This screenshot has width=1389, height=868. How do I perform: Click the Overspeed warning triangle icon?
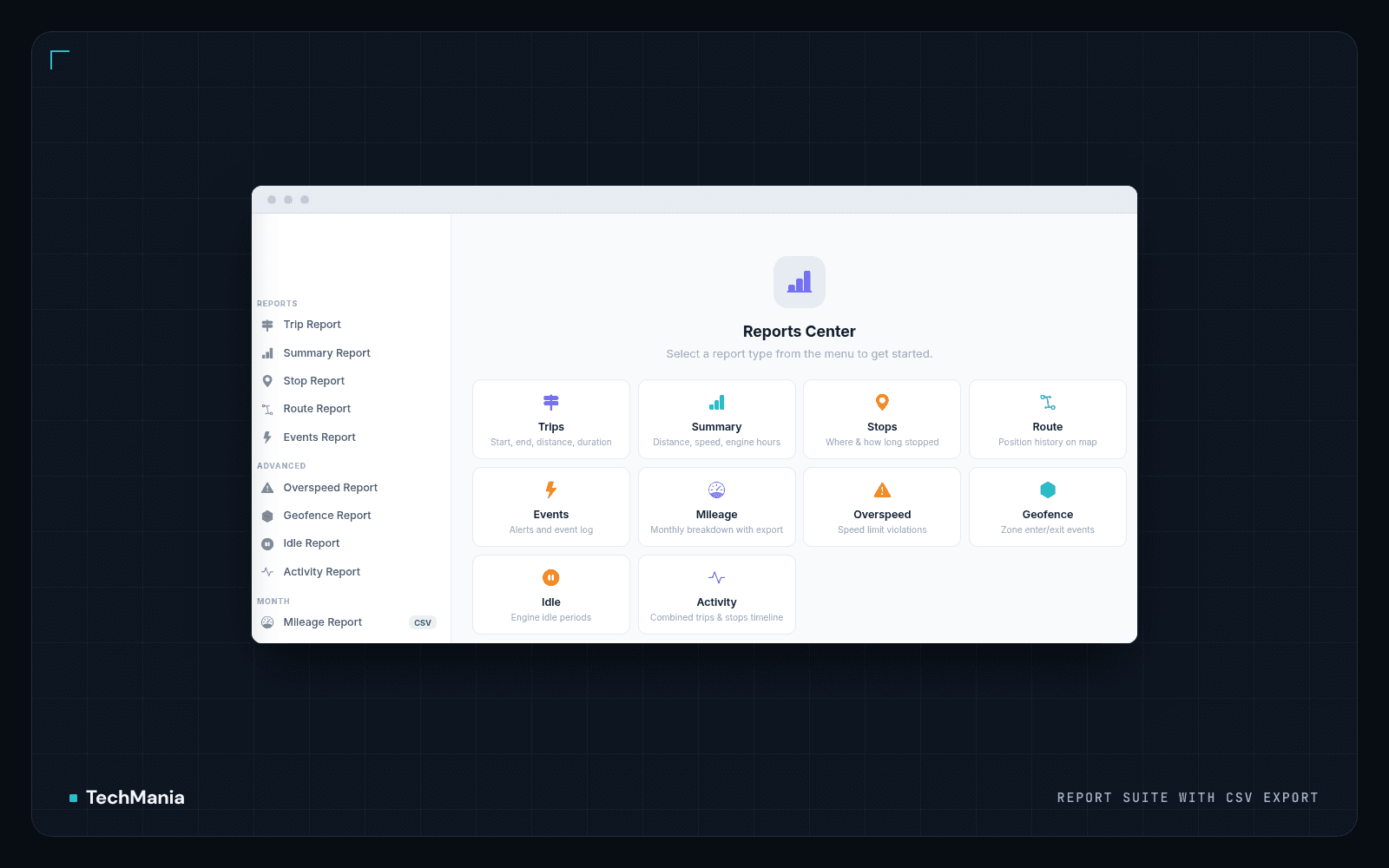pyautogui.click(x=882, y=490)
